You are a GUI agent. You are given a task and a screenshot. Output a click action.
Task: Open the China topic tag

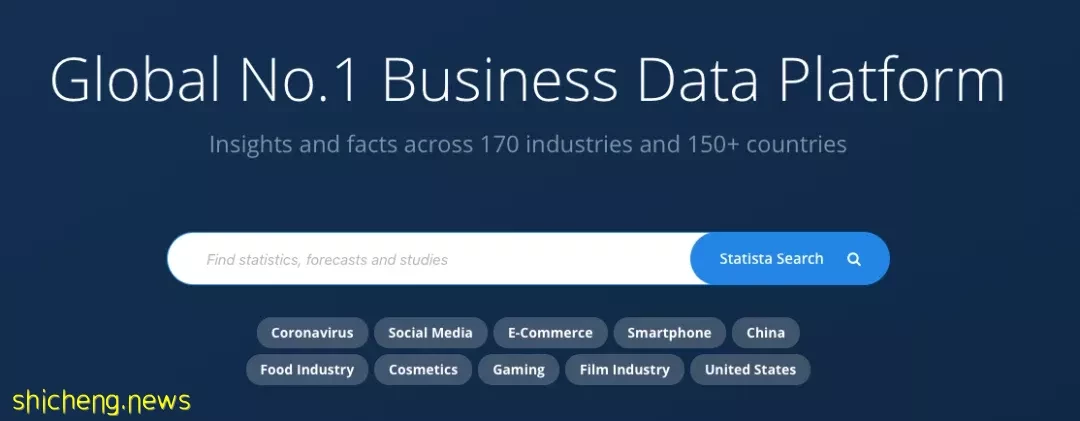(766, 333)
